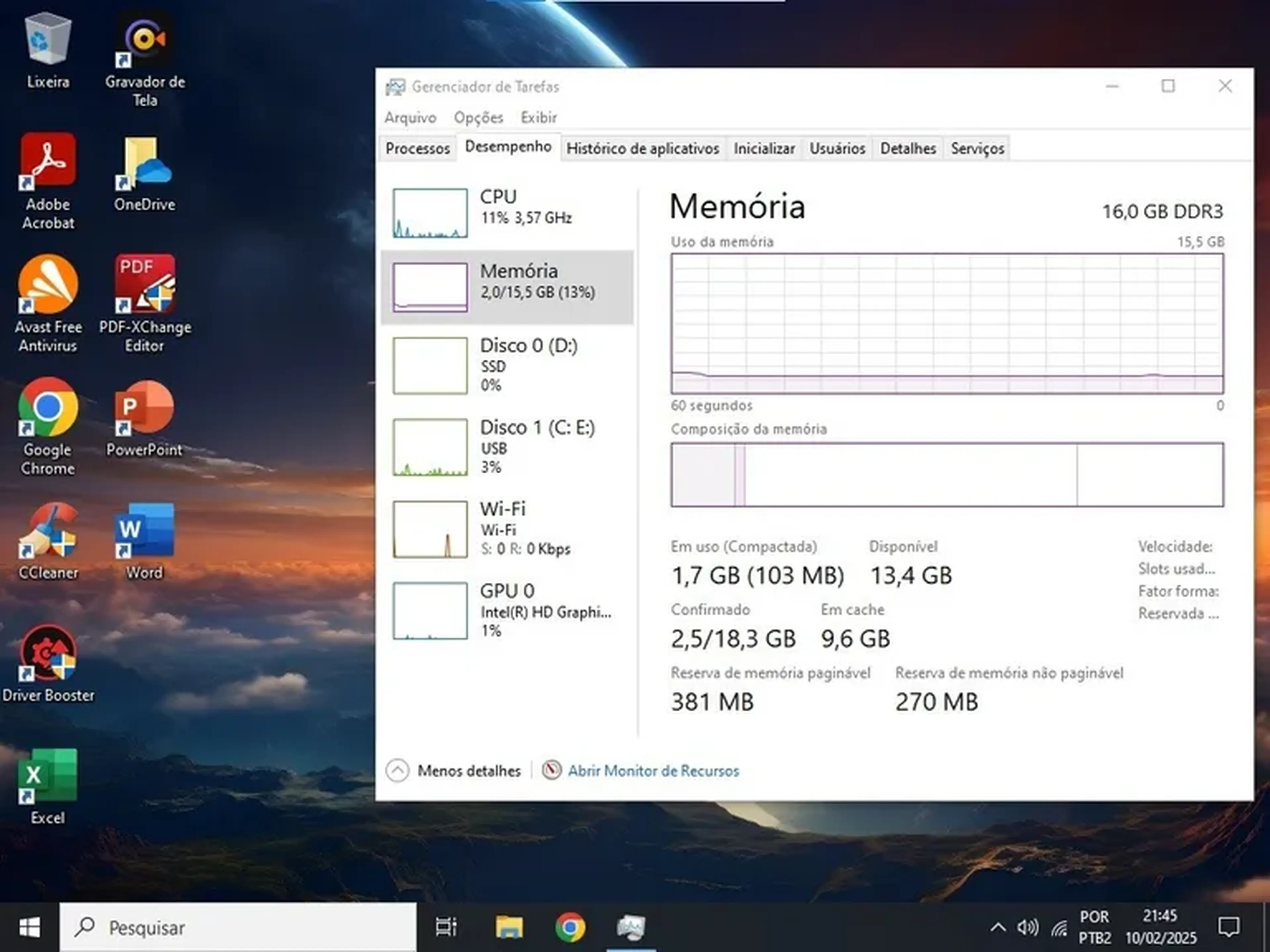Screen dimensions: 1270x952
Task: Open the Arquivo menu
Action: click(410, 118)
